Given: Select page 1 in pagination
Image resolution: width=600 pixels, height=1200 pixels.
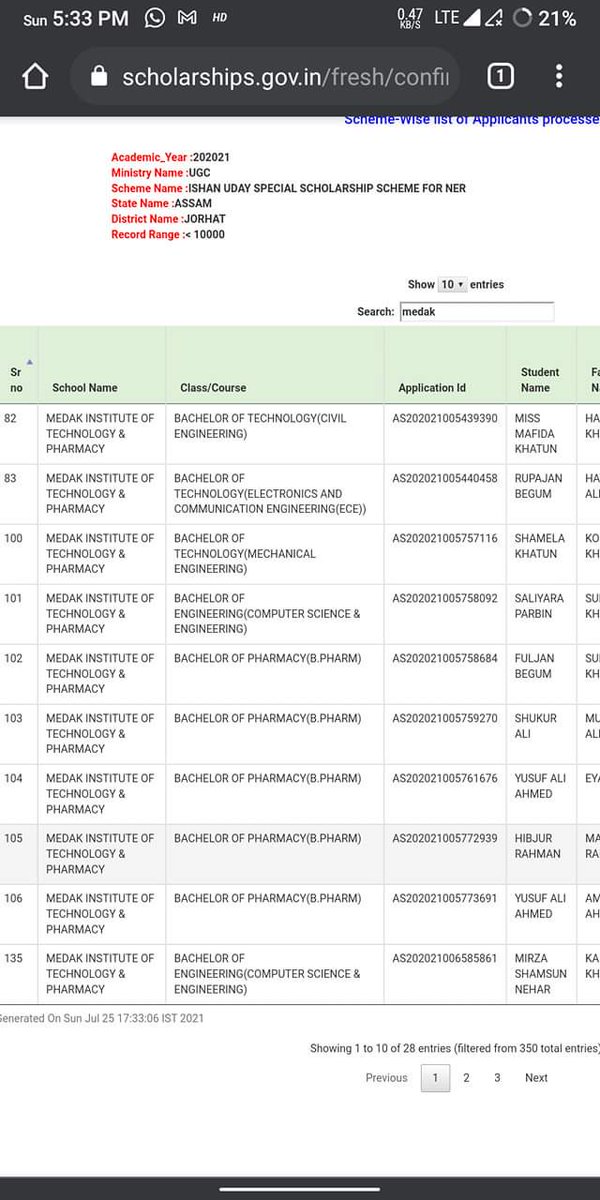Looking at the screenshot, I should pyautogui.click(x=435, y=1078).
